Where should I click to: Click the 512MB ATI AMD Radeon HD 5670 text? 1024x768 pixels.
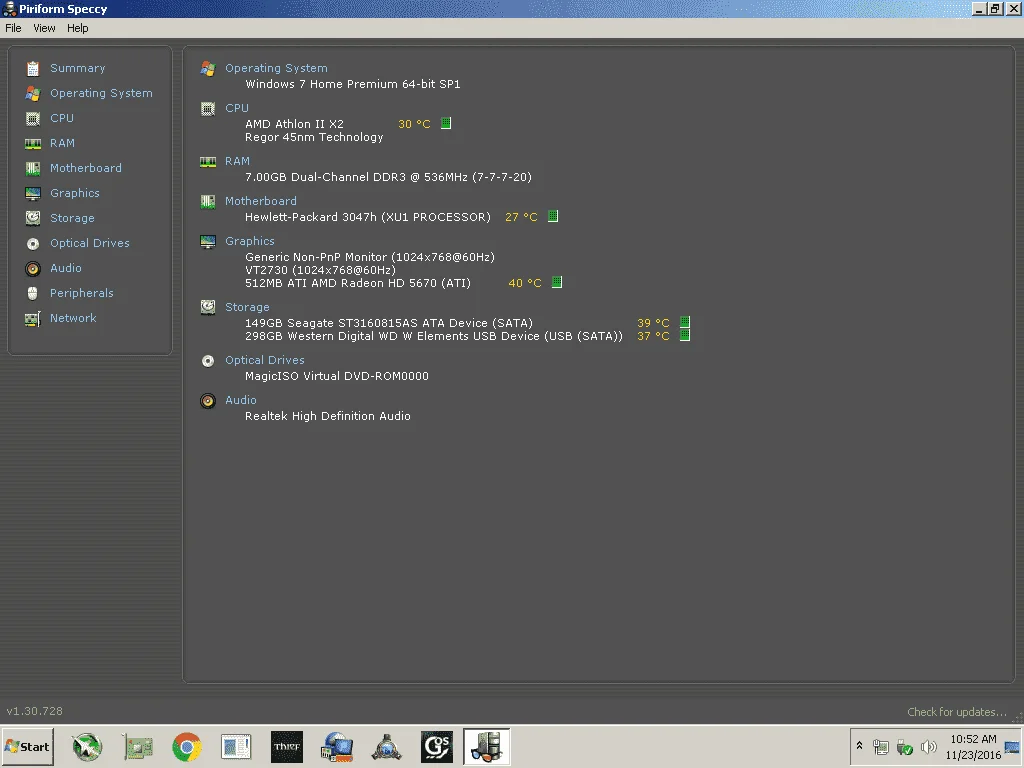pos(358,283)
